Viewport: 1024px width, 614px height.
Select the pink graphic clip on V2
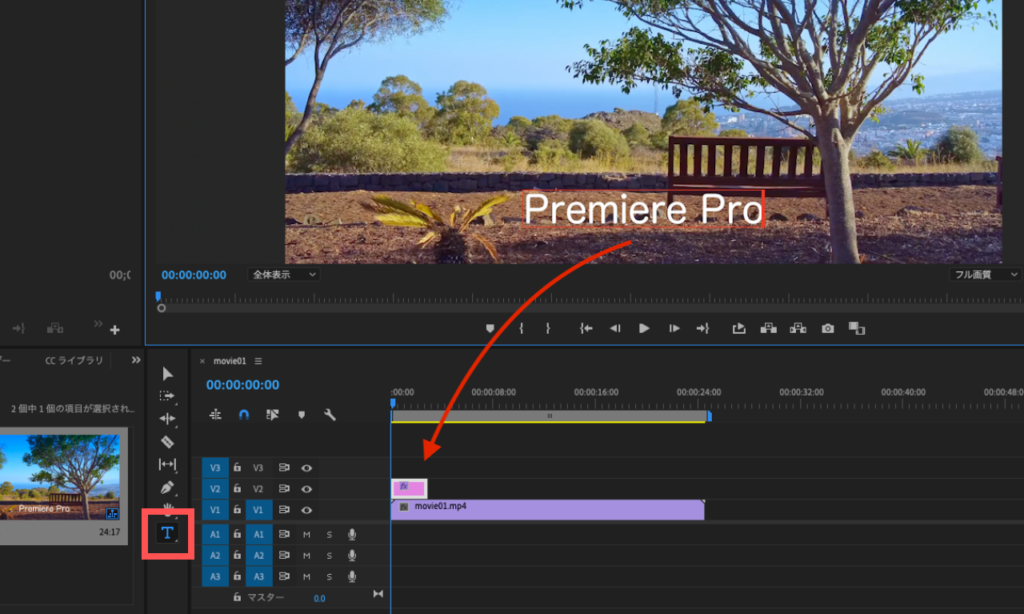[x=409, y=489]
